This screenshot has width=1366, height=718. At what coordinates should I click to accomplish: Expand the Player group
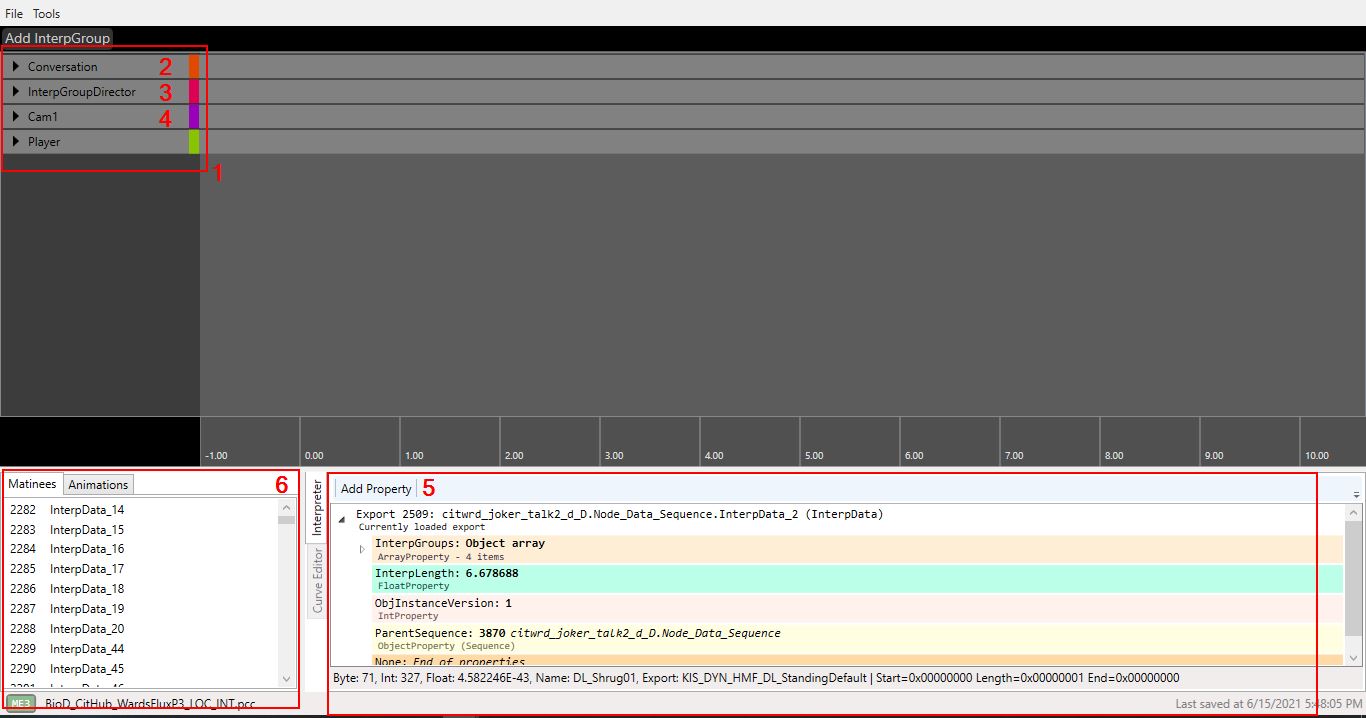coord(16,142)
